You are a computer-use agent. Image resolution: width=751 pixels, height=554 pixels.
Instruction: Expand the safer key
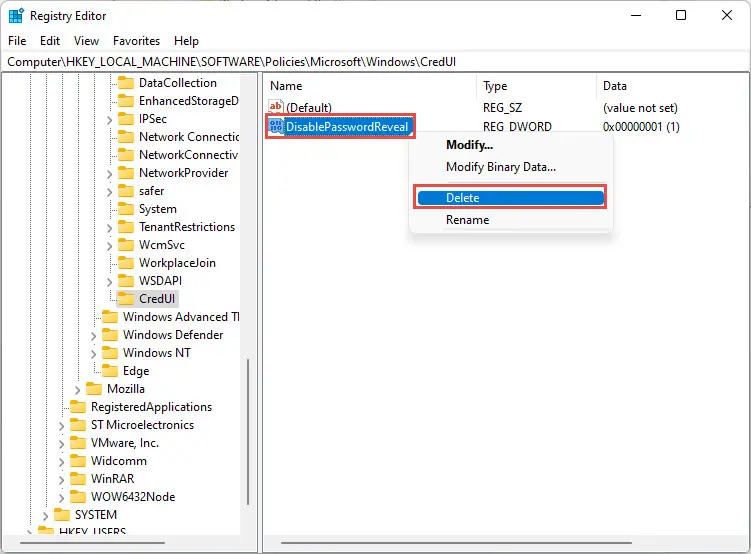(109, 192)
